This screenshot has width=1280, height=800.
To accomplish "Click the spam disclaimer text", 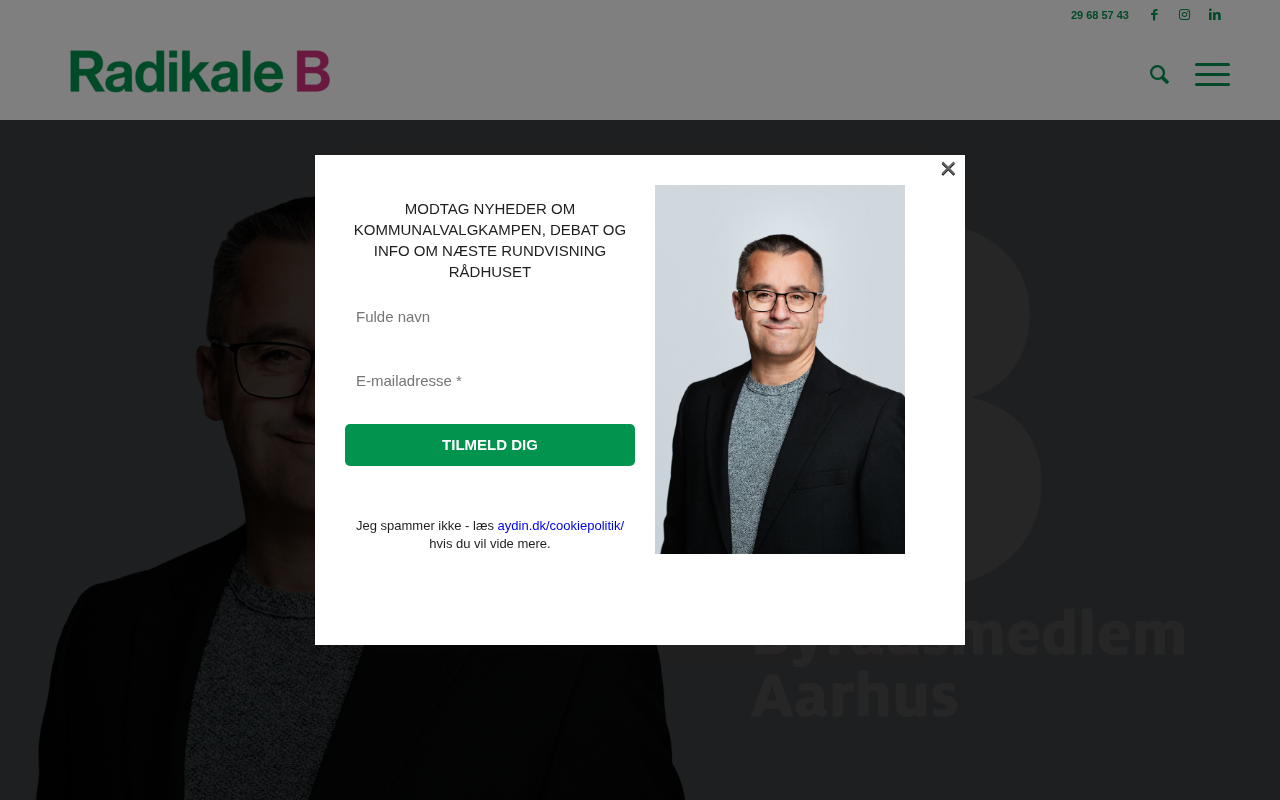I will pyautogui.click(x=490, y=535).
